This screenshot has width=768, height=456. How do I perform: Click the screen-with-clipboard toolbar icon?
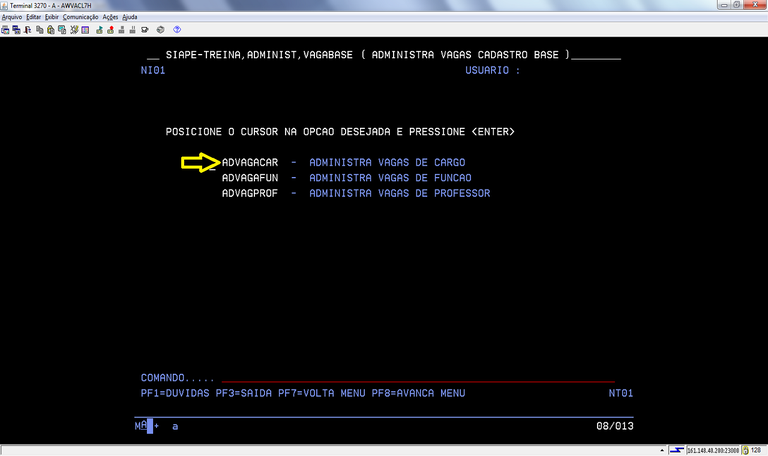click(62, 30)
